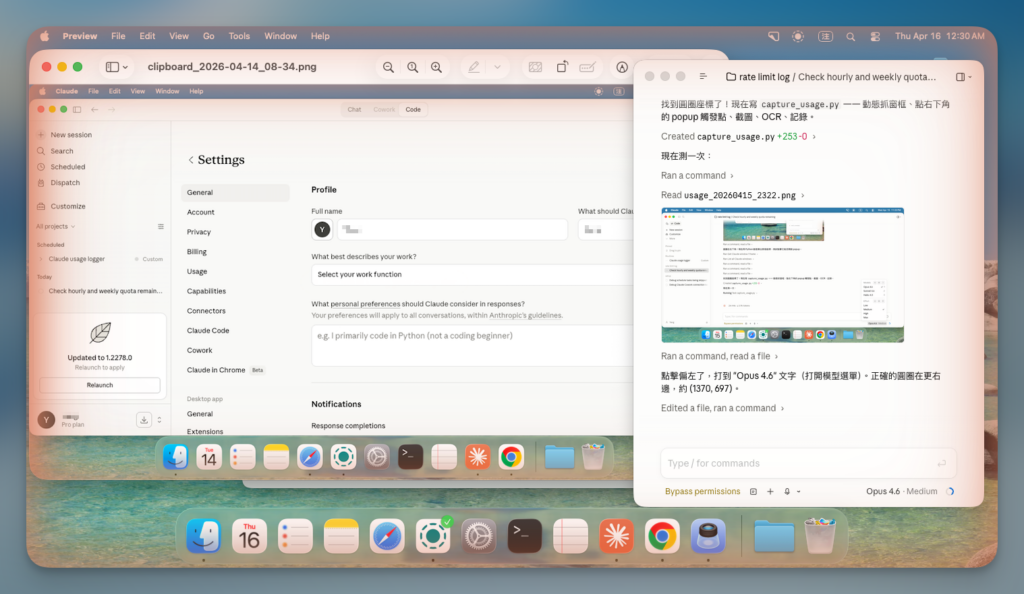Open Terminal from the Dock
Screen dimensions: 1024x594
pos(526,537)
